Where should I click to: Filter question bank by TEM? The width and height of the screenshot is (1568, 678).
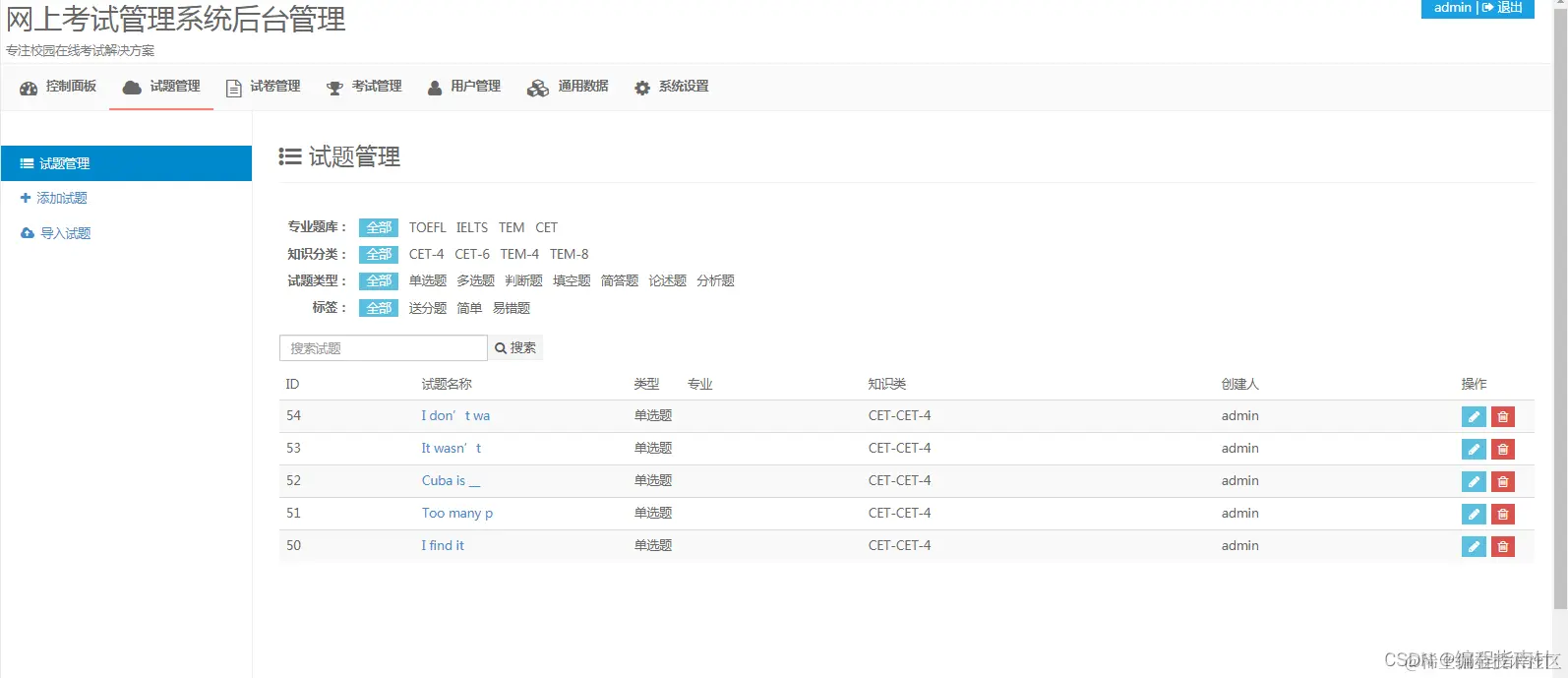tap(512, 227)
